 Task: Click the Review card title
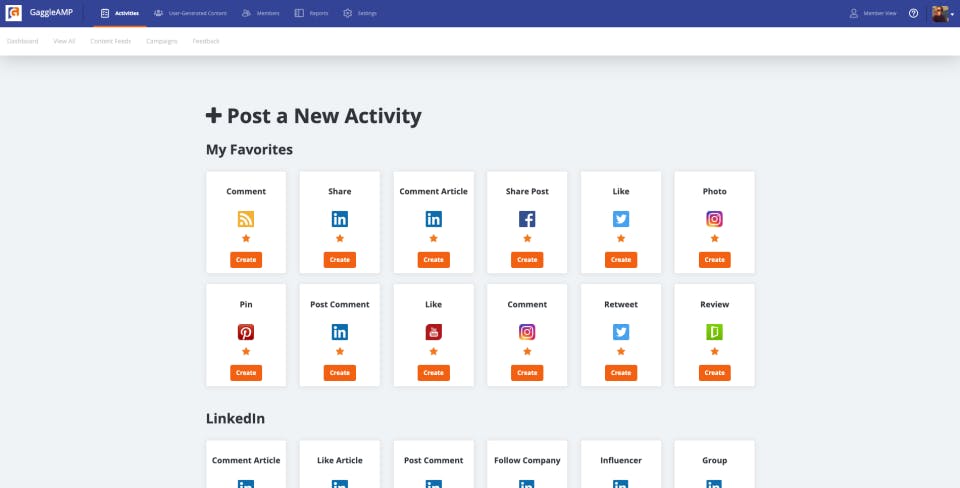[x=714, y=304]
